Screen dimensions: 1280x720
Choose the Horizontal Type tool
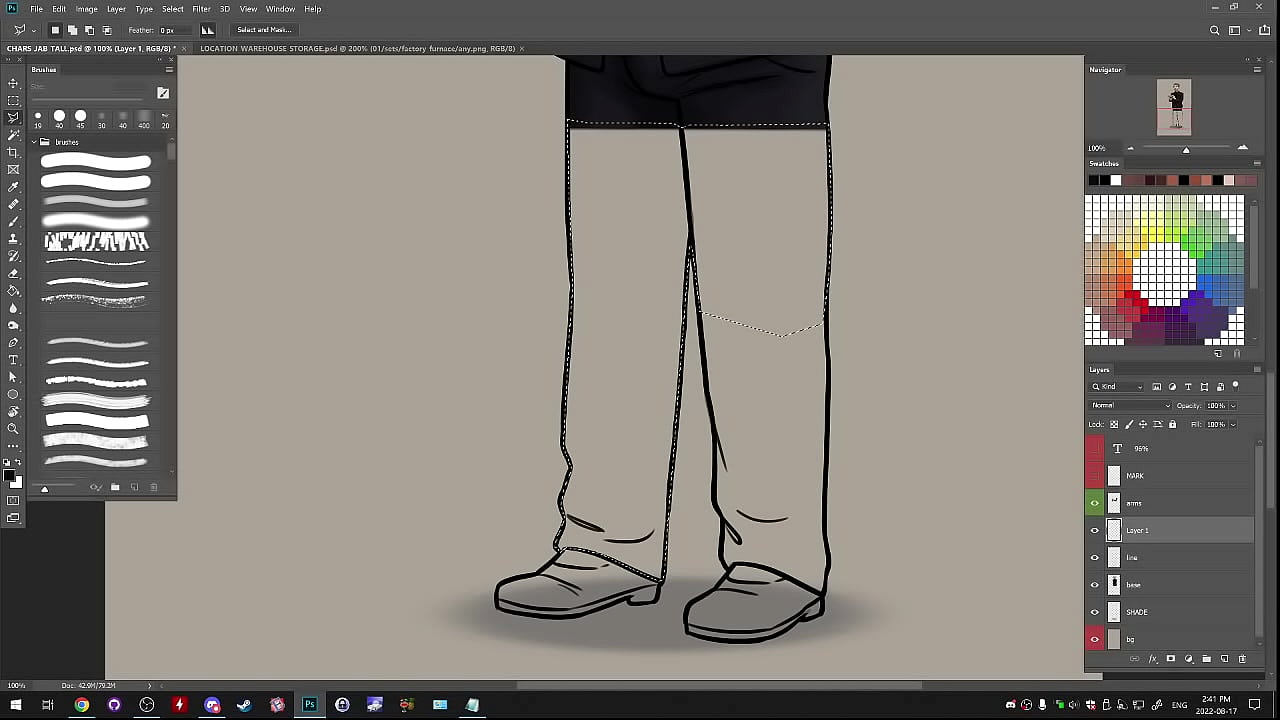13,360
